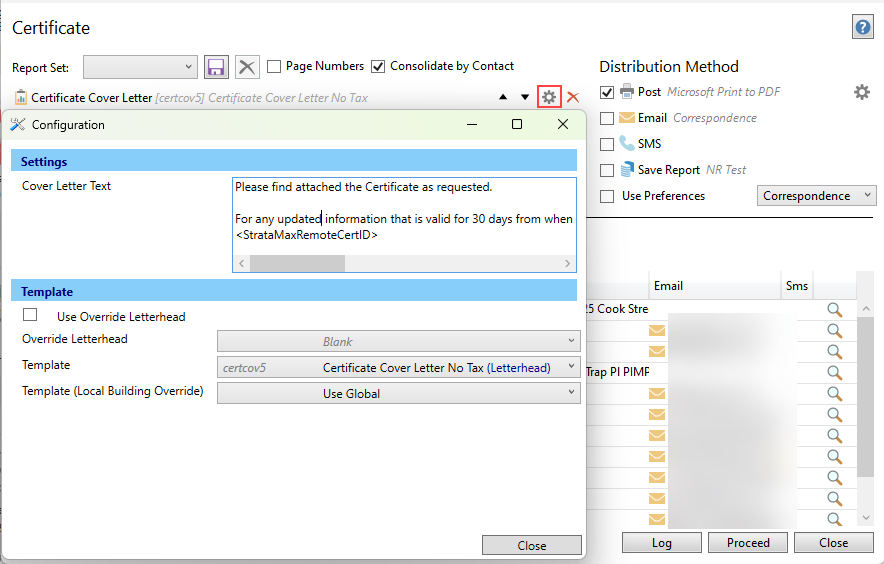The height and width of the screenshot is (564, 884).
Task: Click the SMS phone icon
Action: click(627, 143)
